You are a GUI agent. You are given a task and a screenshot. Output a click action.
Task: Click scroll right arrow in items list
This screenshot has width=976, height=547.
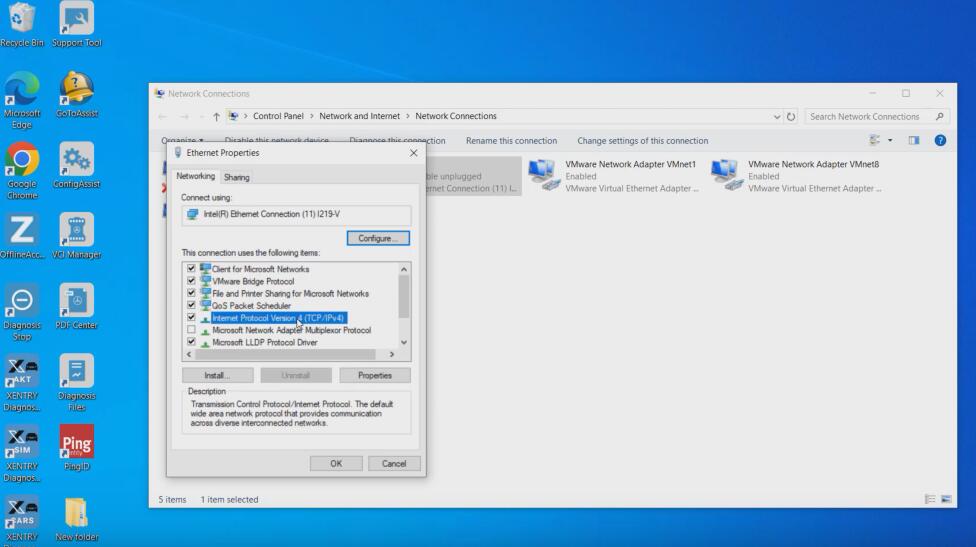(392, 354)
